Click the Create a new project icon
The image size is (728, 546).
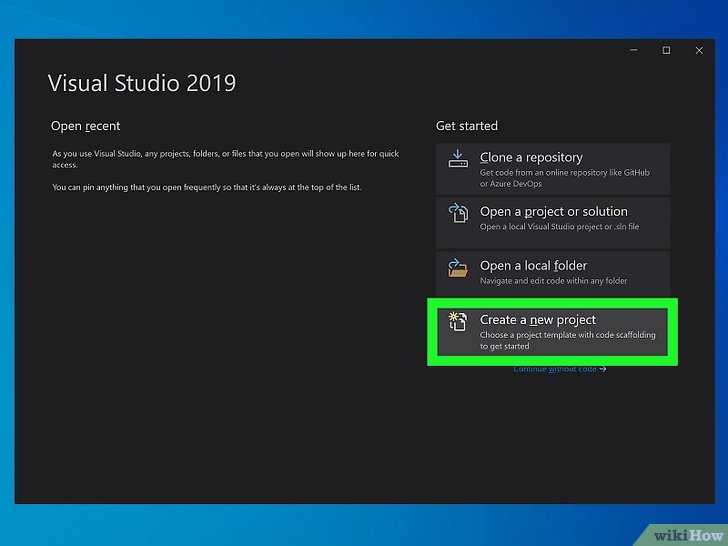[458, 322]
